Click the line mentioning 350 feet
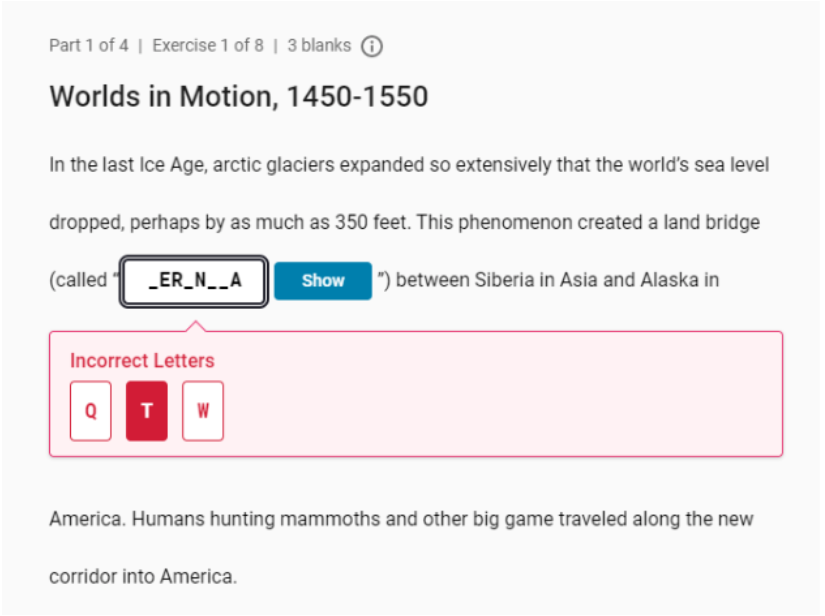 point(404,223)
